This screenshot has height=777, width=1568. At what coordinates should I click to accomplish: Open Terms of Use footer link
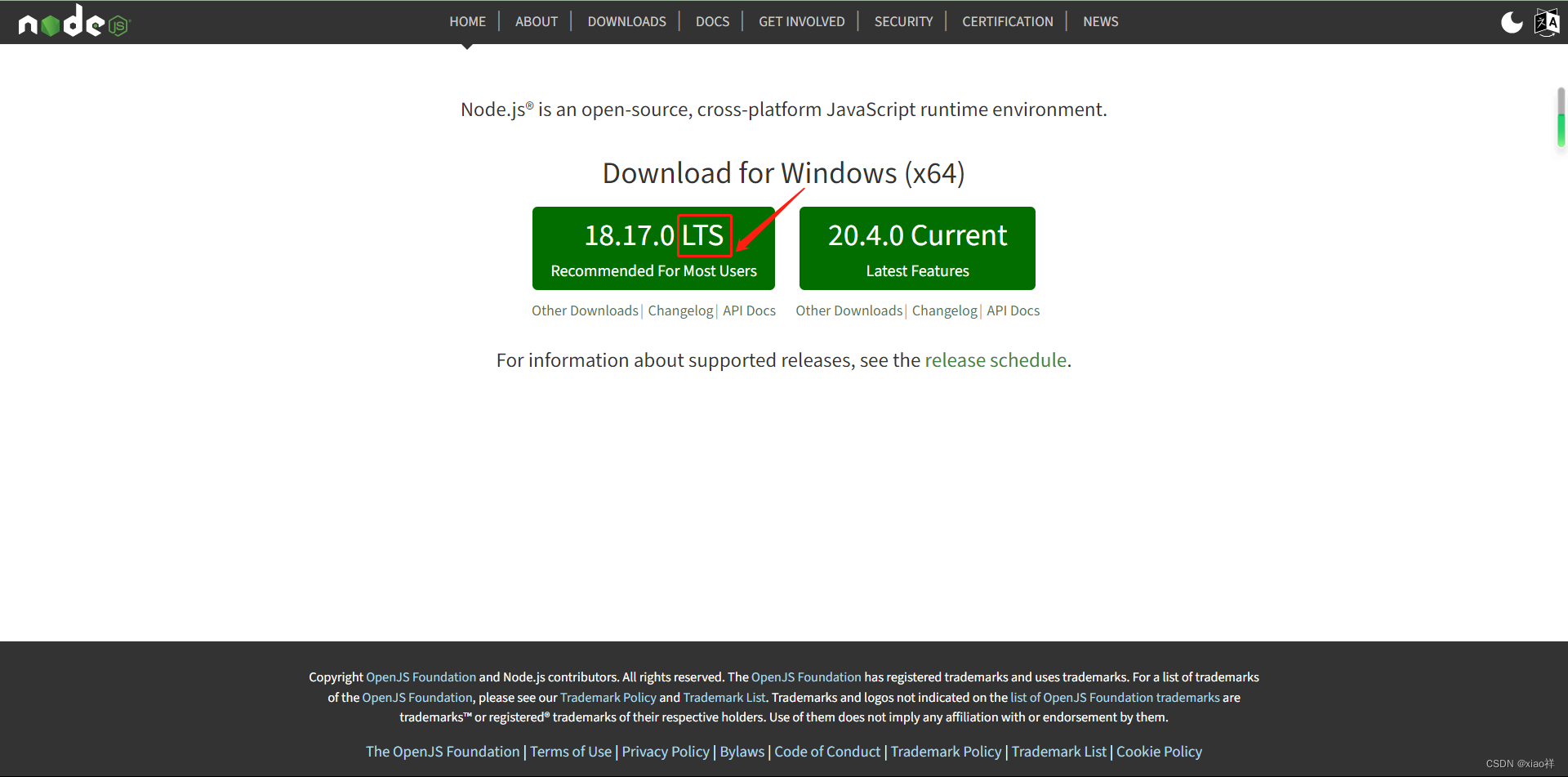pos(571,752)
